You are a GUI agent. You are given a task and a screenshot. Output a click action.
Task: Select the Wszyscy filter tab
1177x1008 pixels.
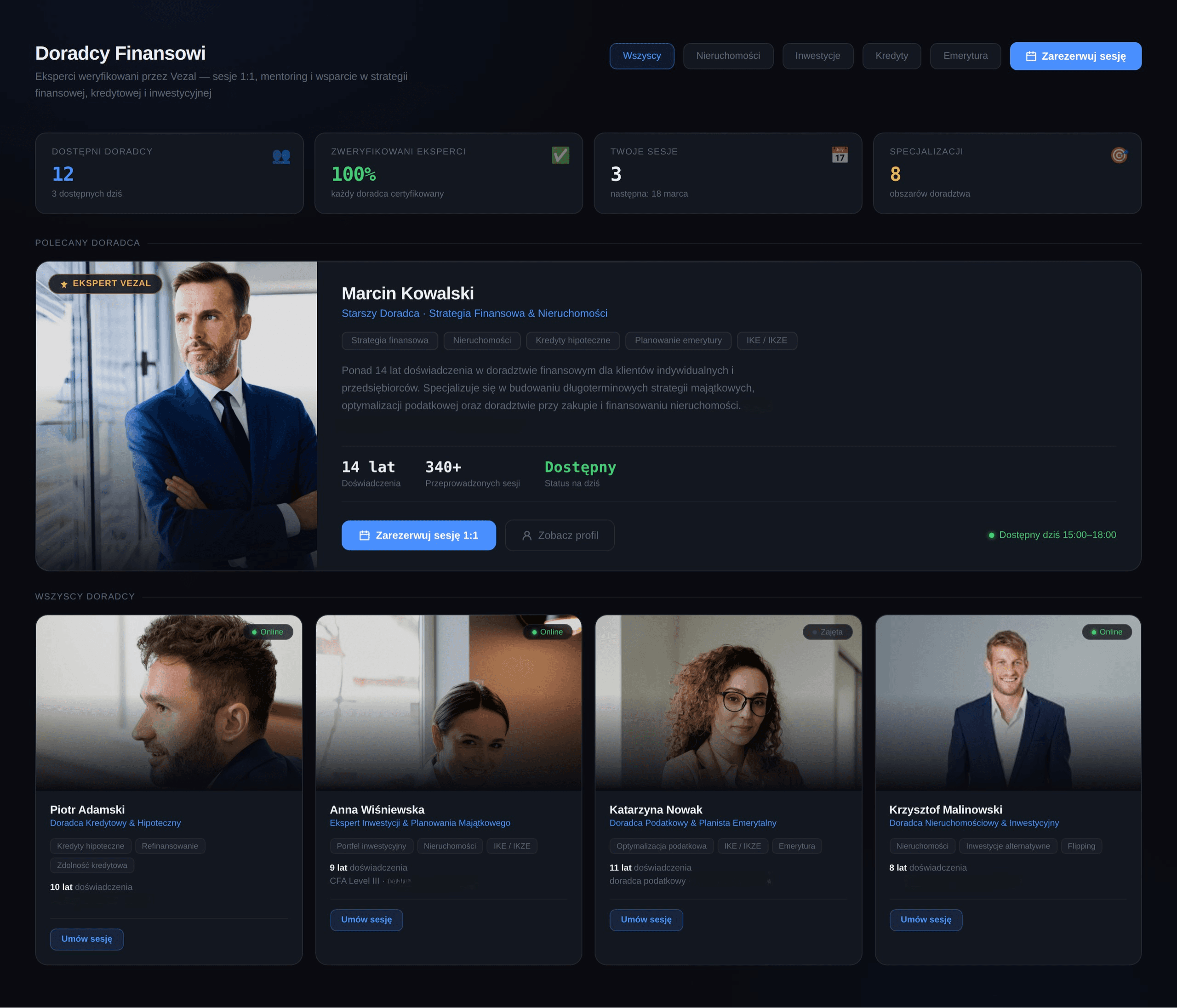click(x=641, y=56)
